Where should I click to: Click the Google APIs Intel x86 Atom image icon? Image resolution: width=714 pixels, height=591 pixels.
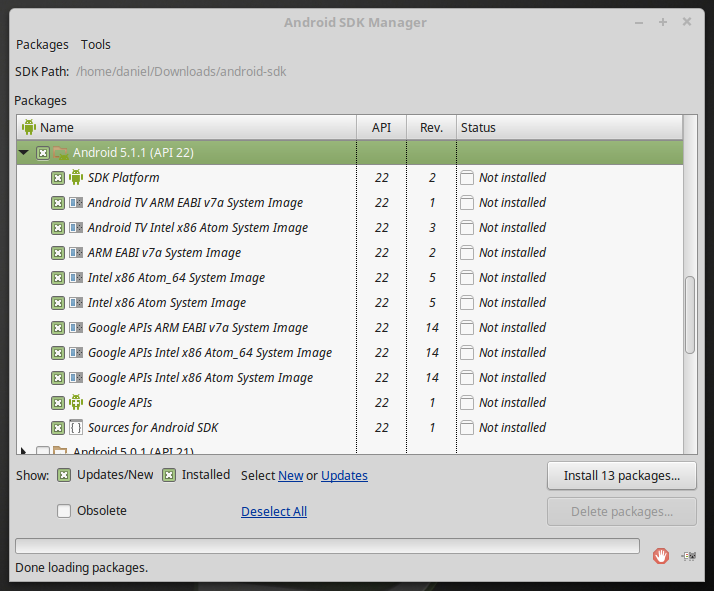(x=76, y=377)
